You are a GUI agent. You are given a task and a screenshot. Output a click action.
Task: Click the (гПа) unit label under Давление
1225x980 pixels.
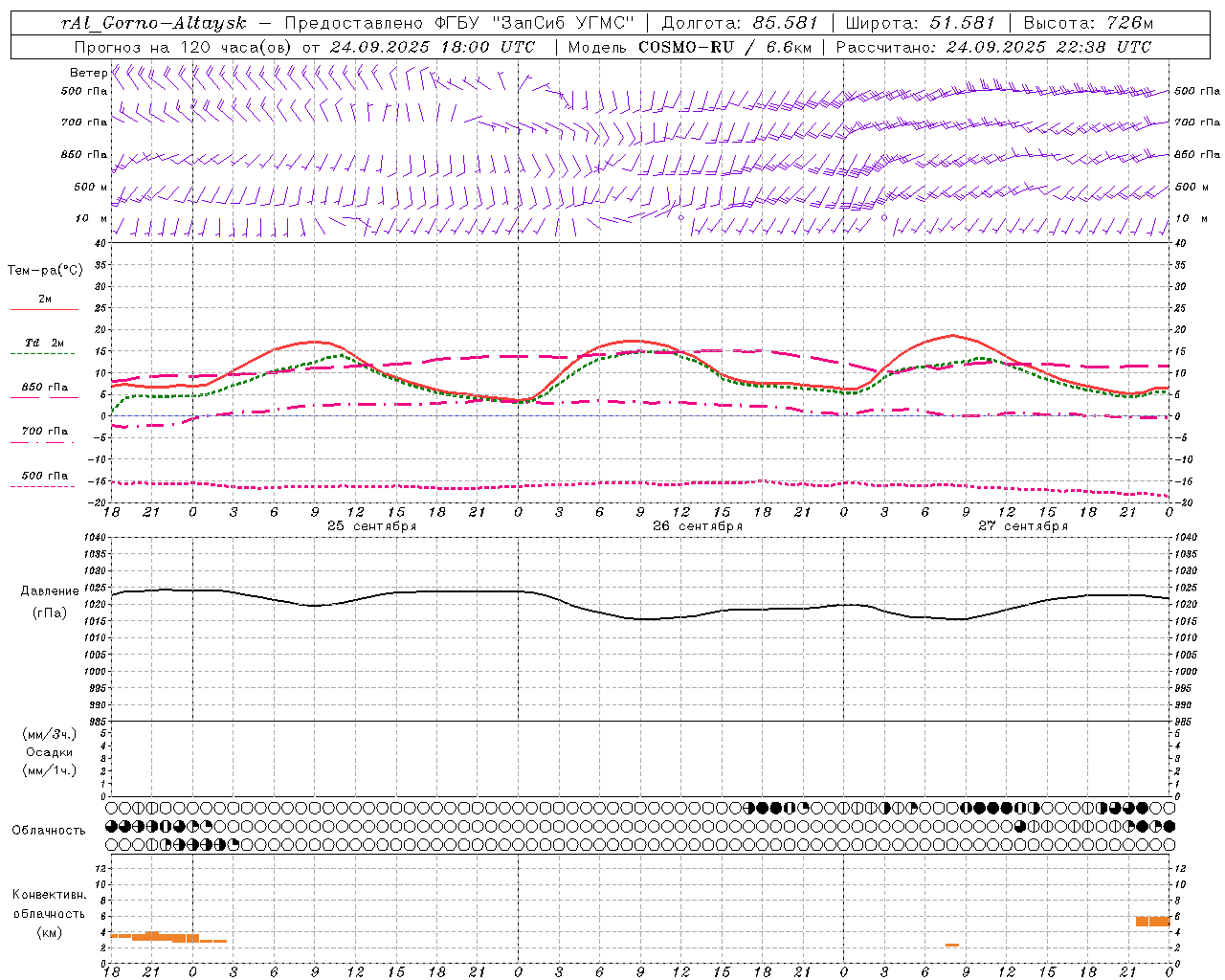(x=49, y=613)
